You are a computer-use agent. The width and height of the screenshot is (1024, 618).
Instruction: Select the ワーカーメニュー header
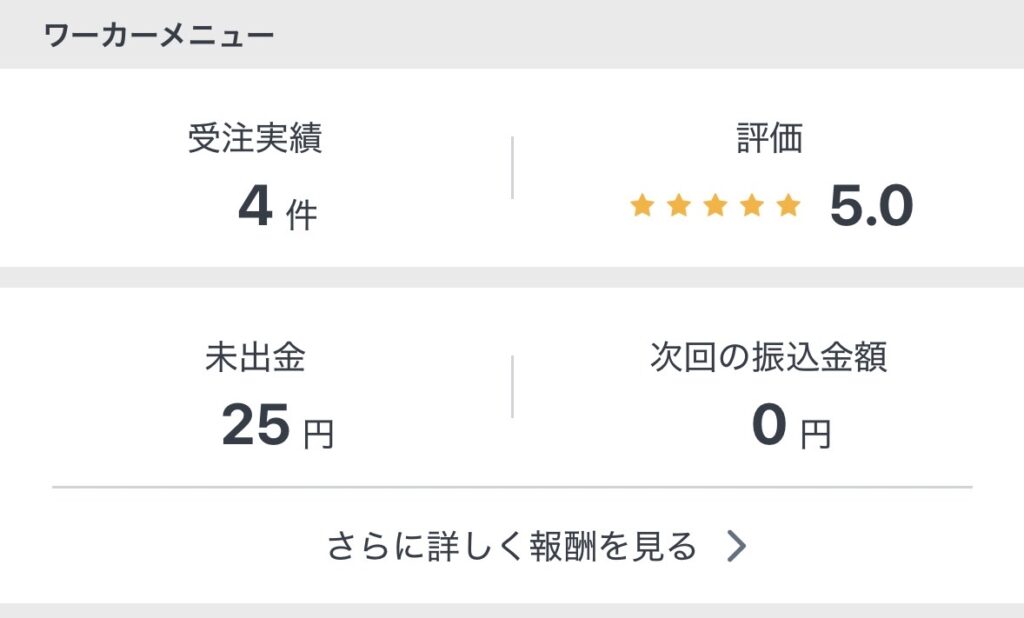(x=159, y=35)
